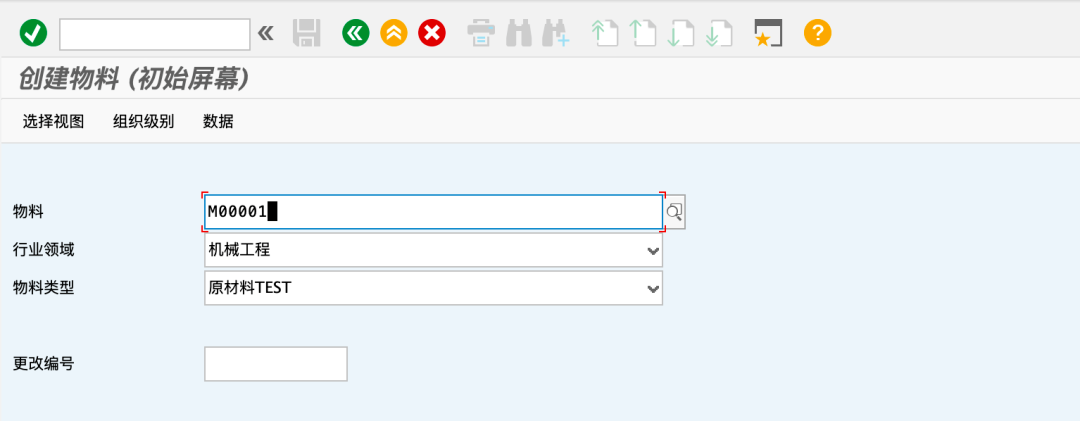Click the Print icon

click(481, 33)
